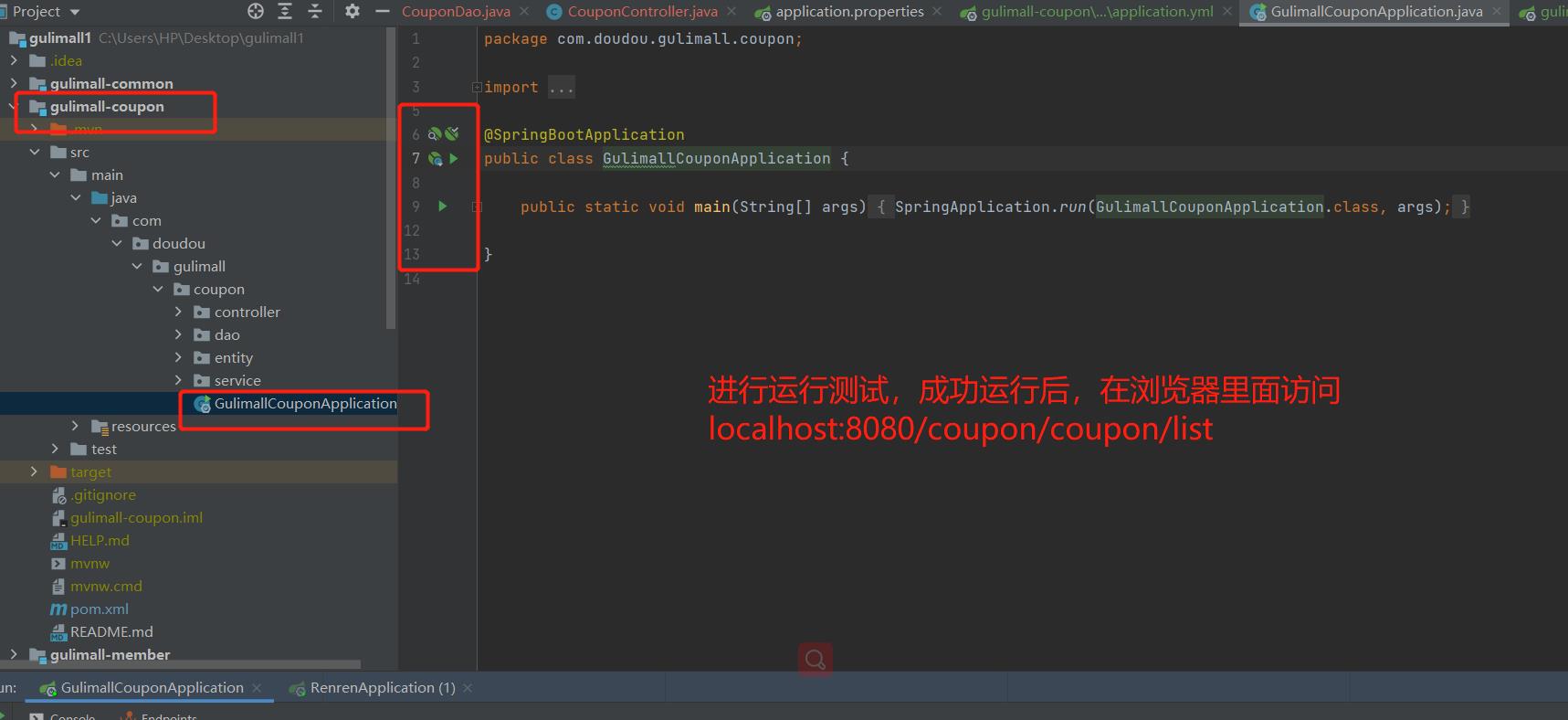Collapse the doudou package

point(117,243)
